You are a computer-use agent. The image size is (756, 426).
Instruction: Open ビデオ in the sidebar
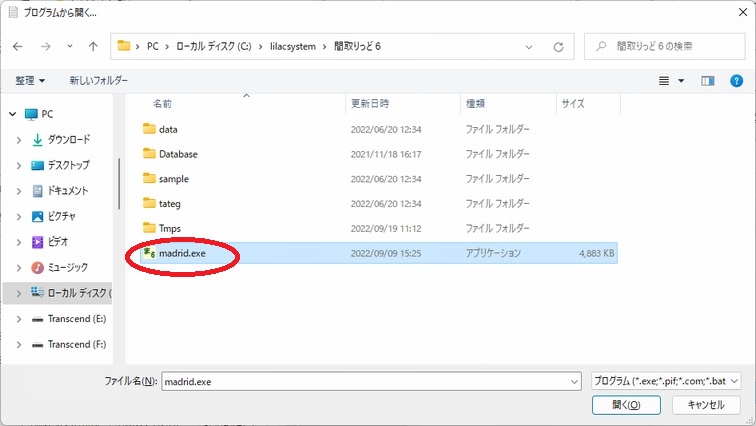click(x=57, y=242)
